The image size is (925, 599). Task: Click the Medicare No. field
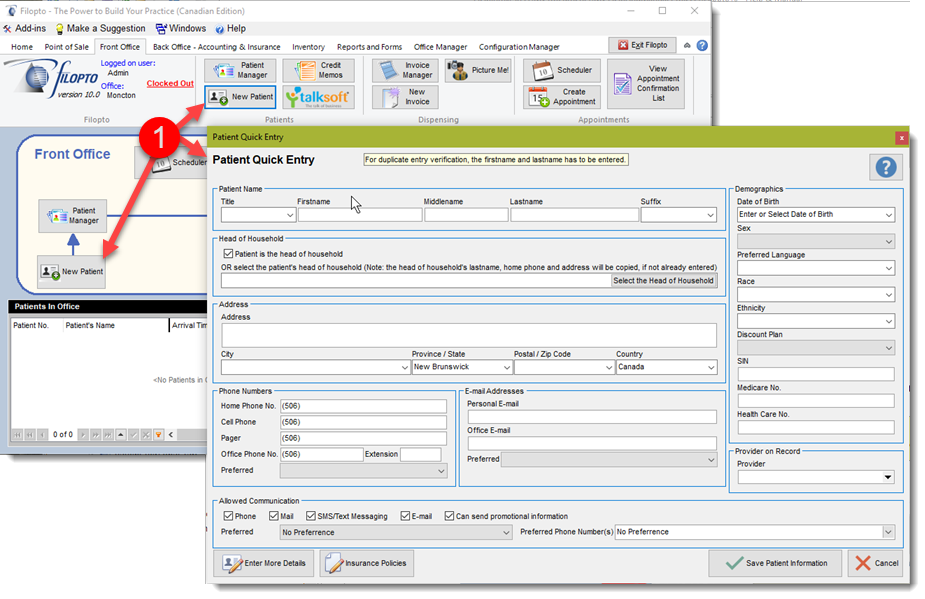[816, 401]
